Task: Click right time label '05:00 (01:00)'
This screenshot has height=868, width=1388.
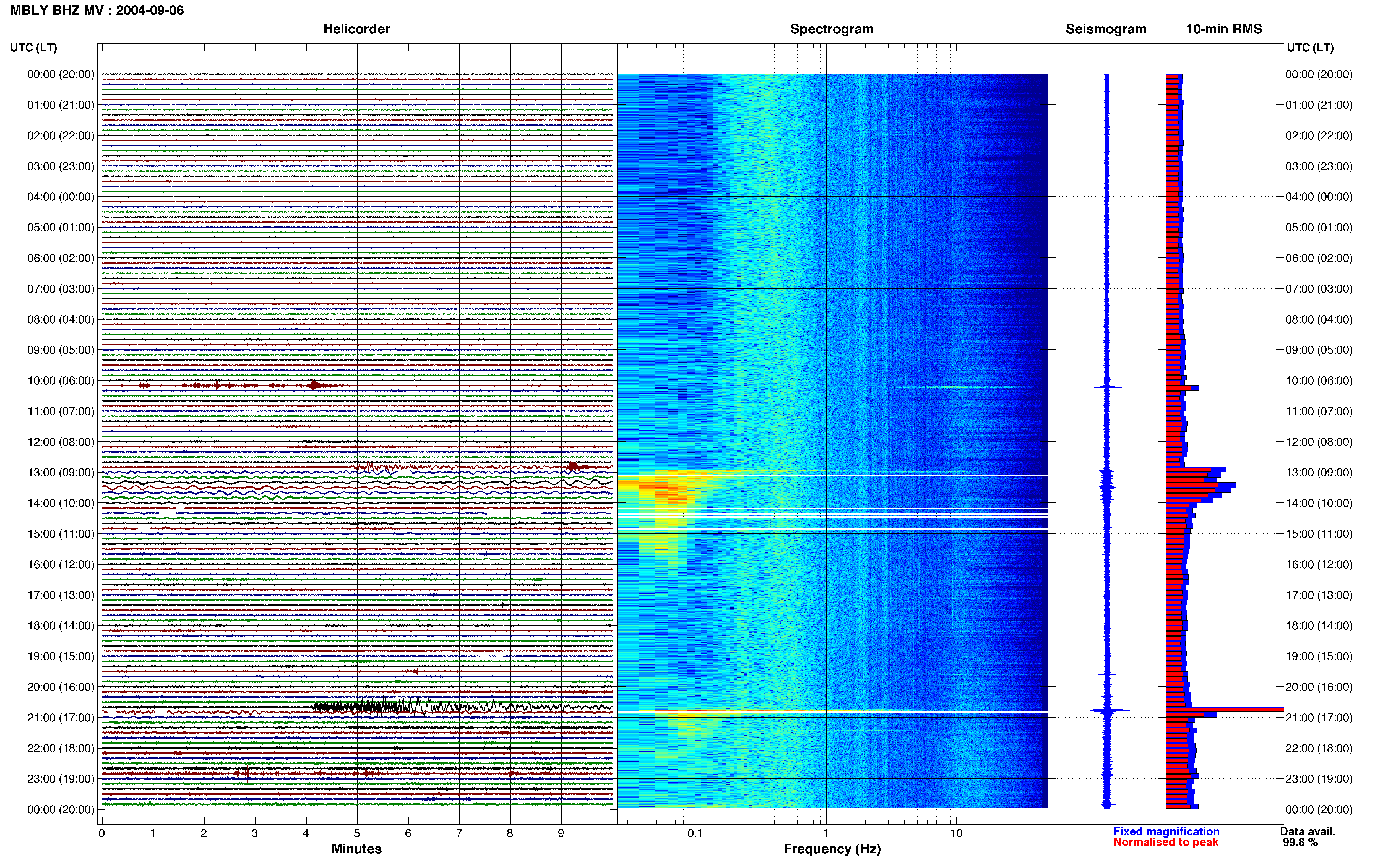Action: [x=1319, y=227]
